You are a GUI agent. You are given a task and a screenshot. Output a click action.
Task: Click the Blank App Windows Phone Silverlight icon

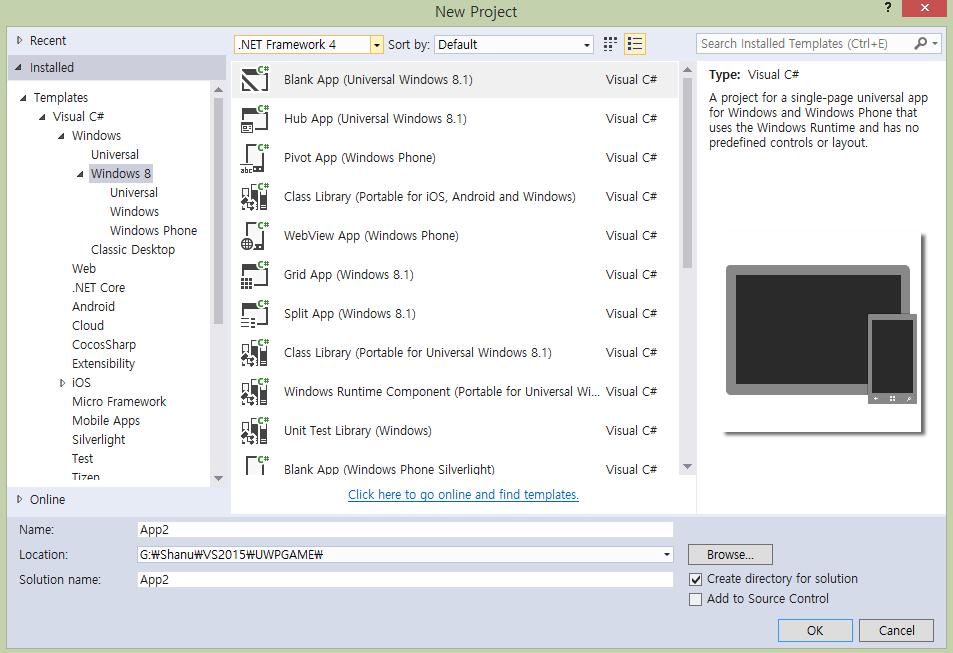click(x=255, y=465)
